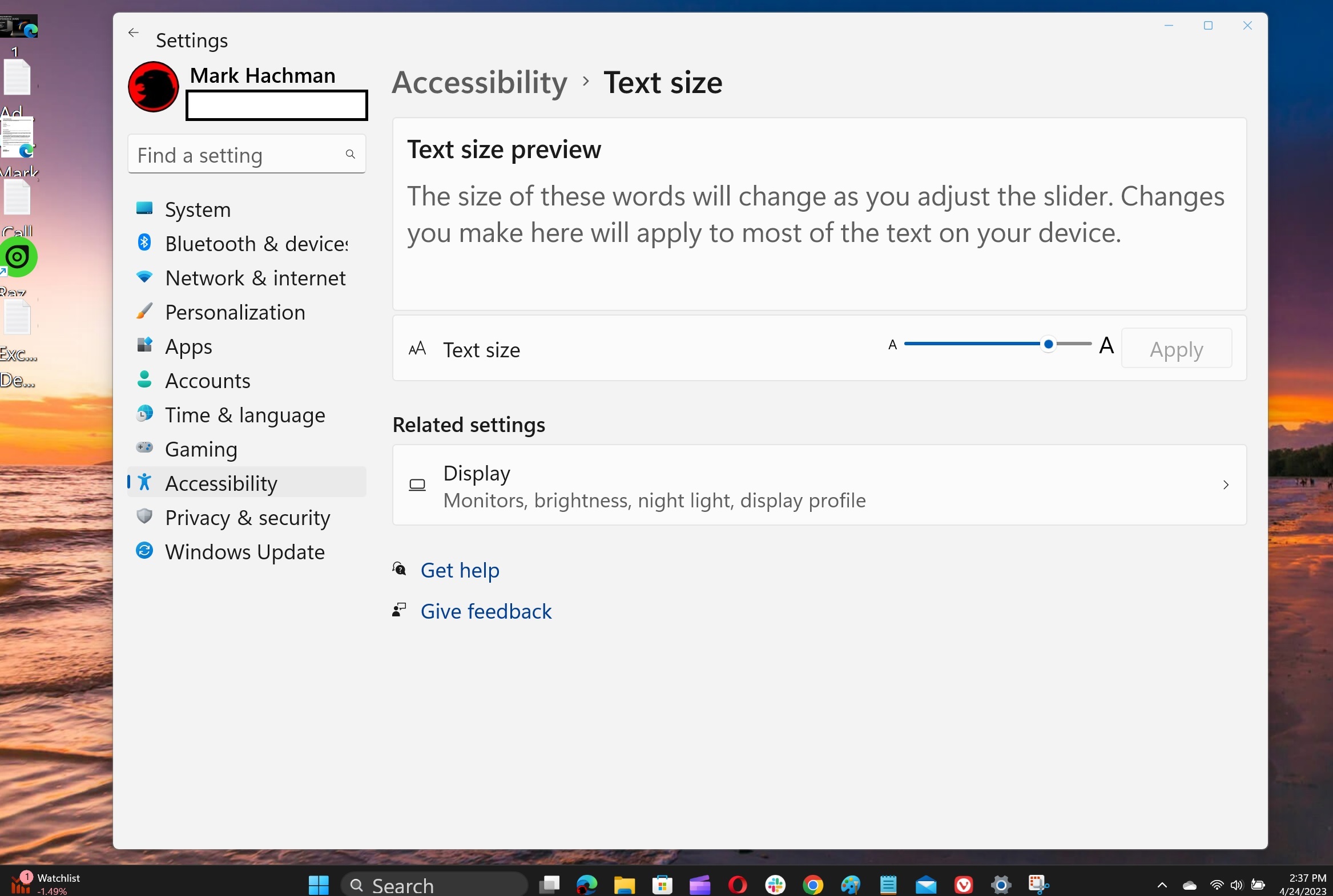Click Search in Windows taskbar
Image resolution: width=1333 pixels, height=896 pixels.
tap(404, 884)
